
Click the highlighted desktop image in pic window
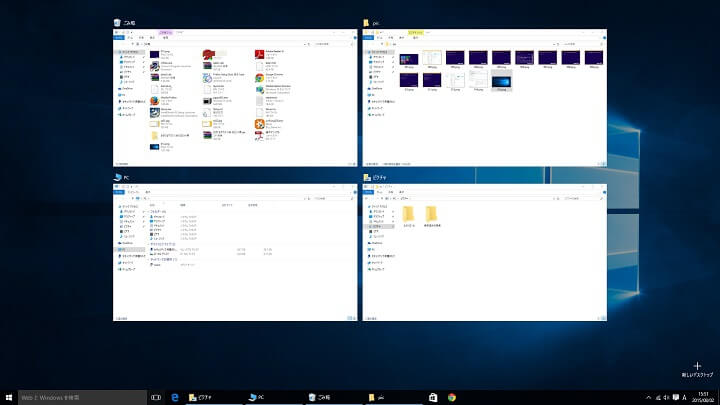point(501,82)
